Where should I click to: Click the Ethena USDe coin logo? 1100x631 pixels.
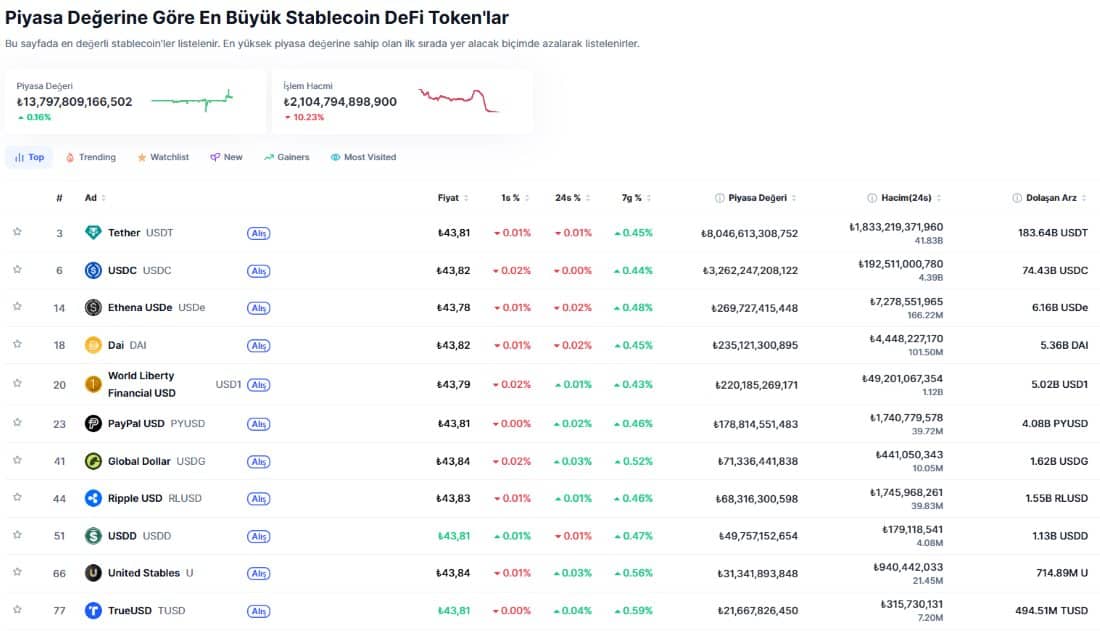(93, 307)
